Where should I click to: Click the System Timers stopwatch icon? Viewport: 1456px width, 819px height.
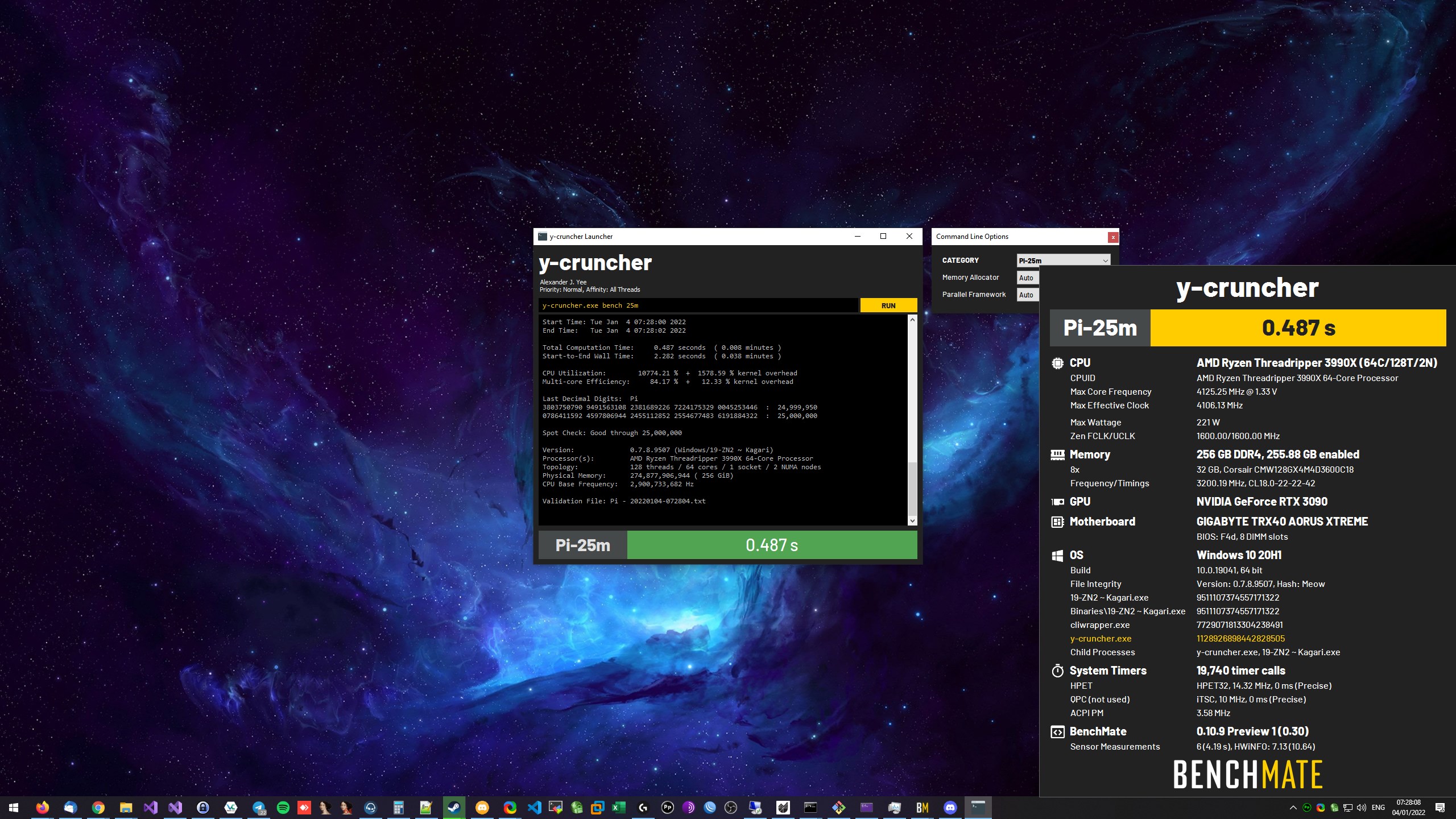1057,671
